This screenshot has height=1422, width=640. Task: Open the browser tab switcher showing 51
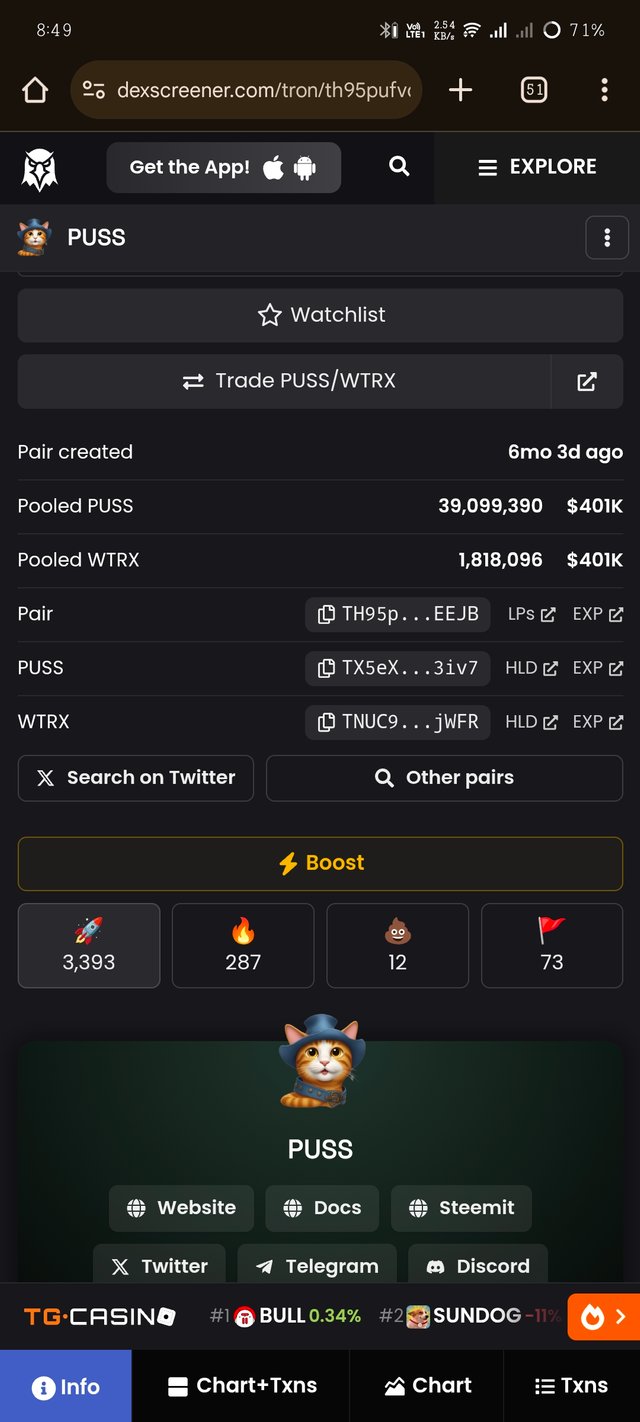click(534, 91)
